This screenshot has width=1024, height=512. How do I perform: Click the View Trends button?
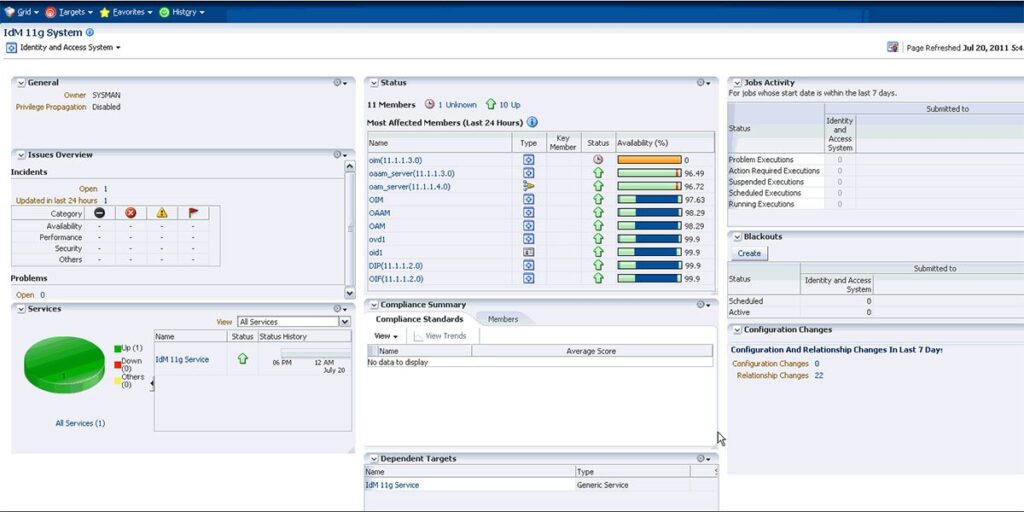pos(440,336)
